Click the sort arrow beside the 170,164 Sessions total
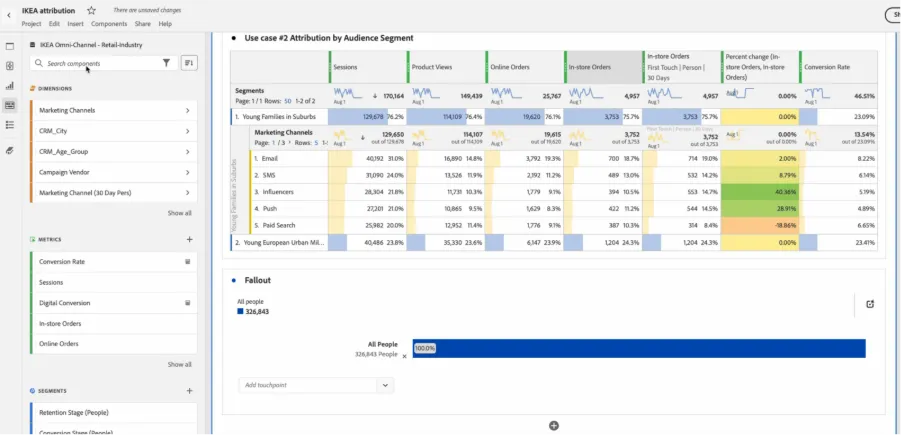The height and width of the screenshot is (435, 901). [375, 96]
